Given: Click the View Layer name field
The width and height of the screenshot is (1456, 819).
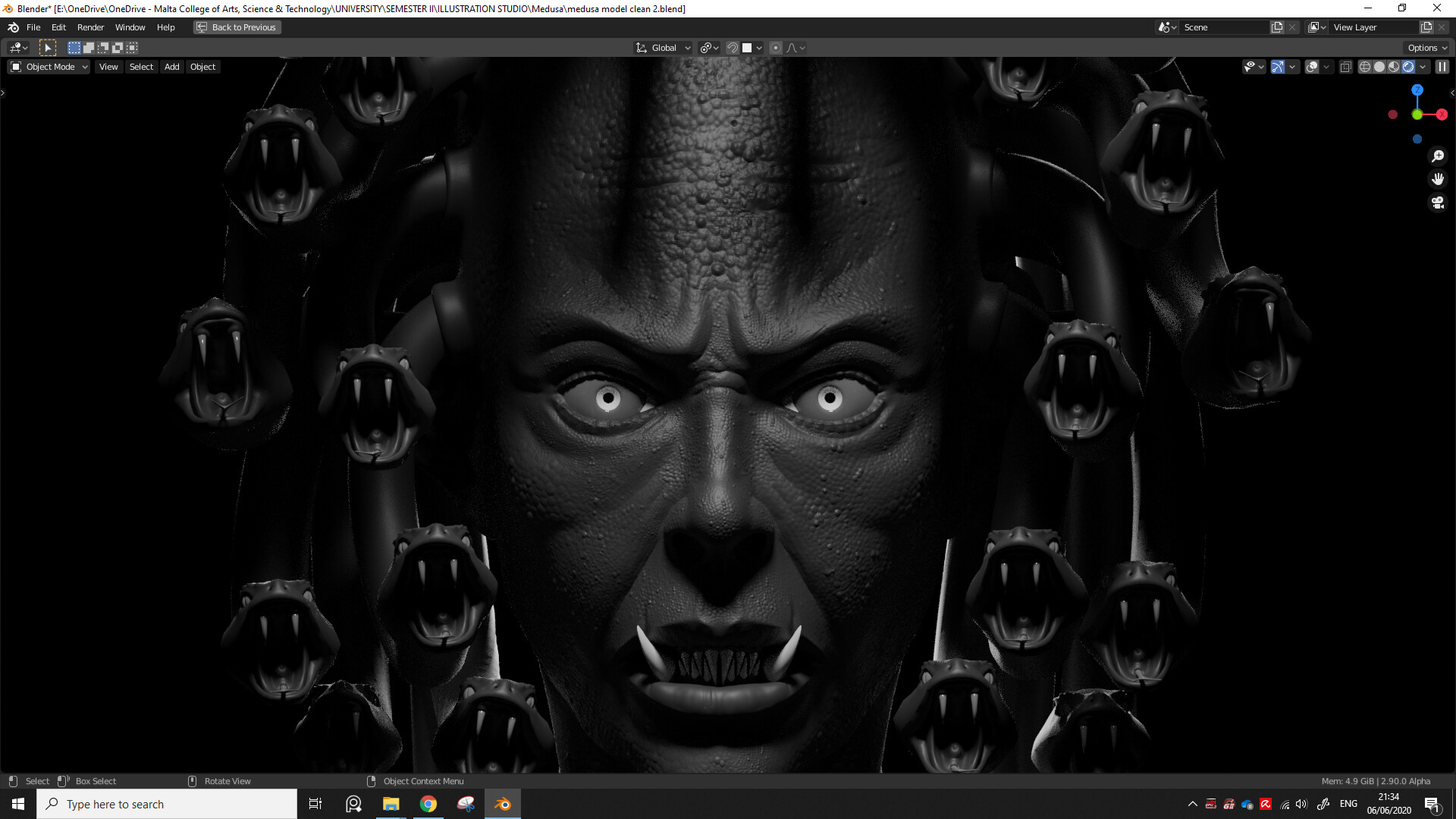Looking at the screenshot, I should coord(1374,27).
